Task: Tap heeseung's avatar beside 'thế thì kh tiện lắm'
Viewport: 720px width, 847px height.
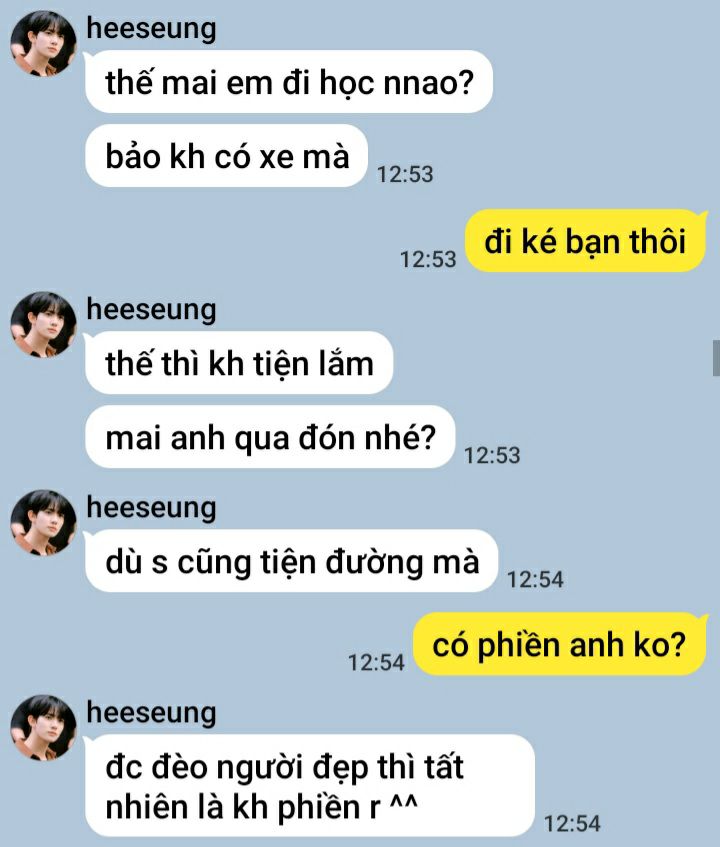Action: click(x=43, y=325)
